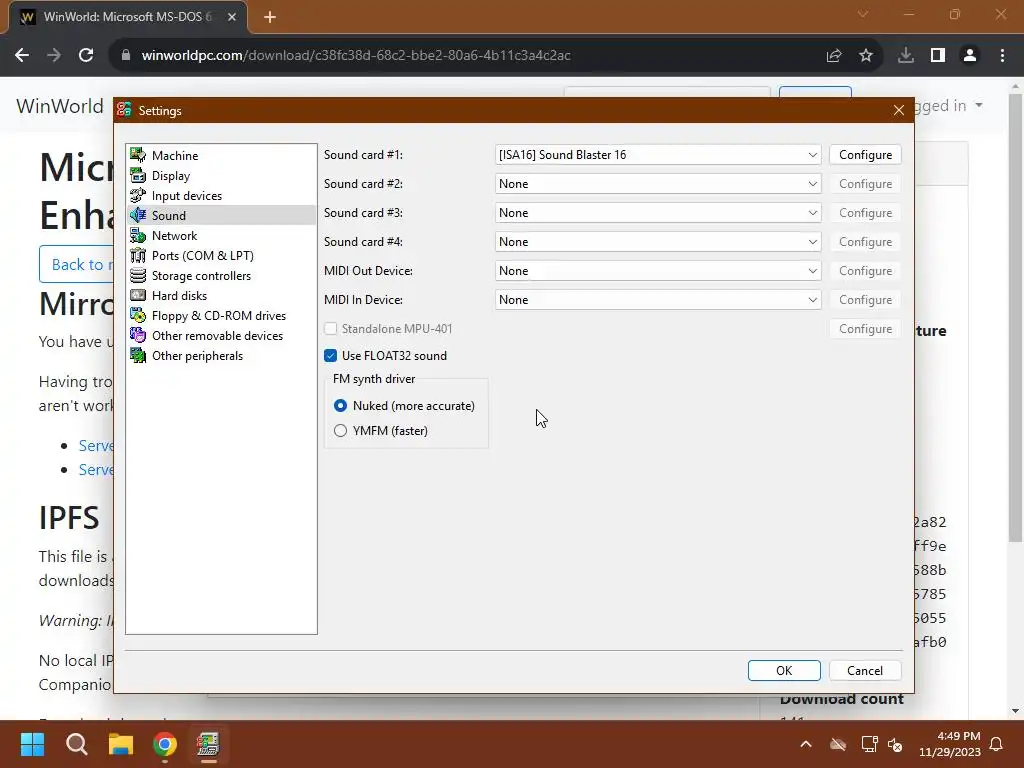Select the Machine category icon
This screenshot has height=768, width=1024.
pos(138,155)
